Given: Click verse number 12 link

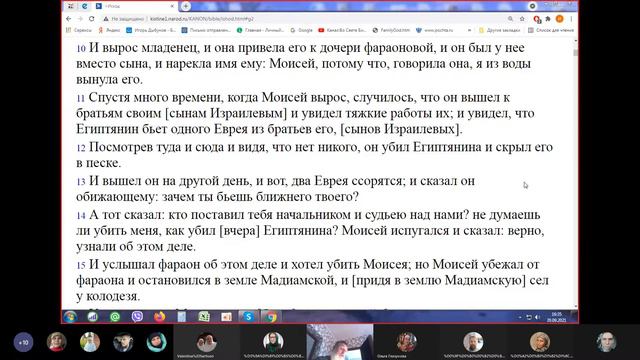Looking at the screenshot, I should [x=81, y=148].
